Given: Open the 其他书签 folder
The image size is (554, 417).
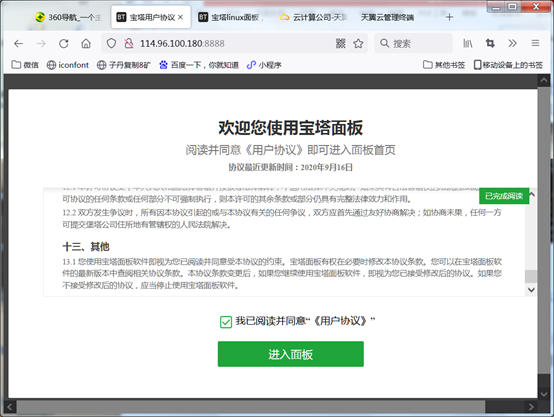Looking at the screenshot, I should click(444, 65).
